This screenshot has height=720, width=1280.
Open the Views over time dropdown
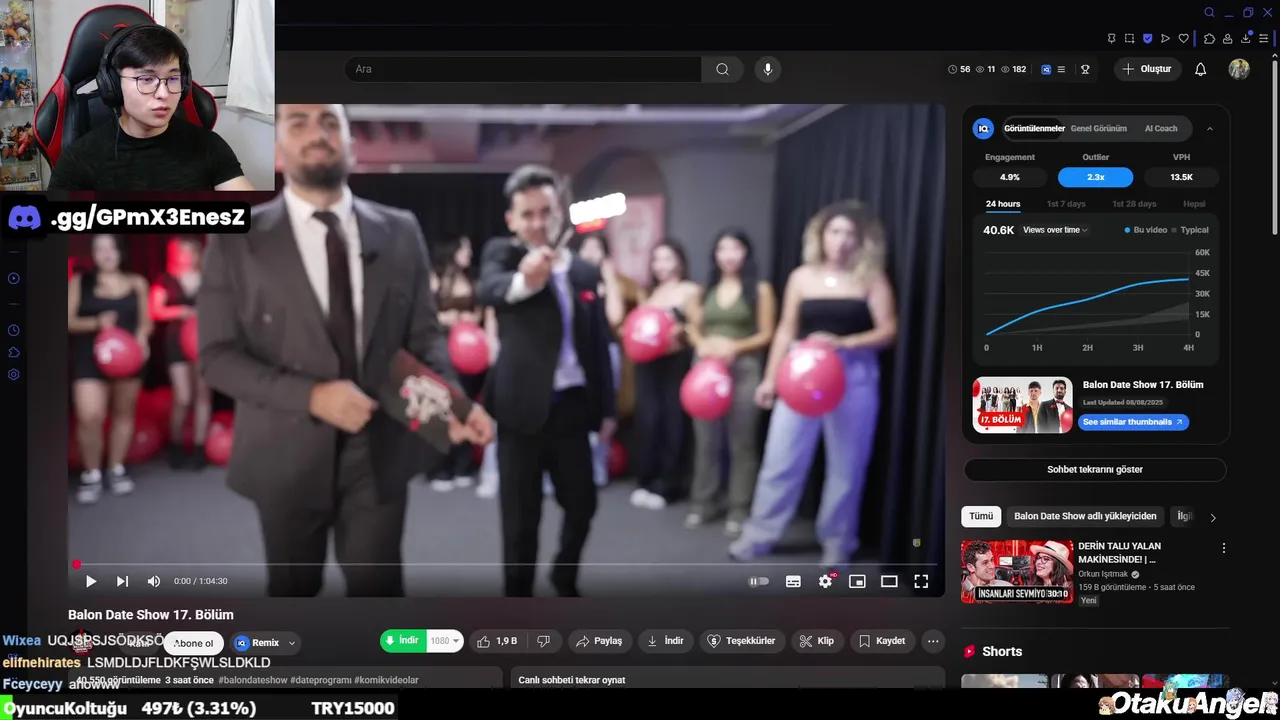tap(1055, 230)
